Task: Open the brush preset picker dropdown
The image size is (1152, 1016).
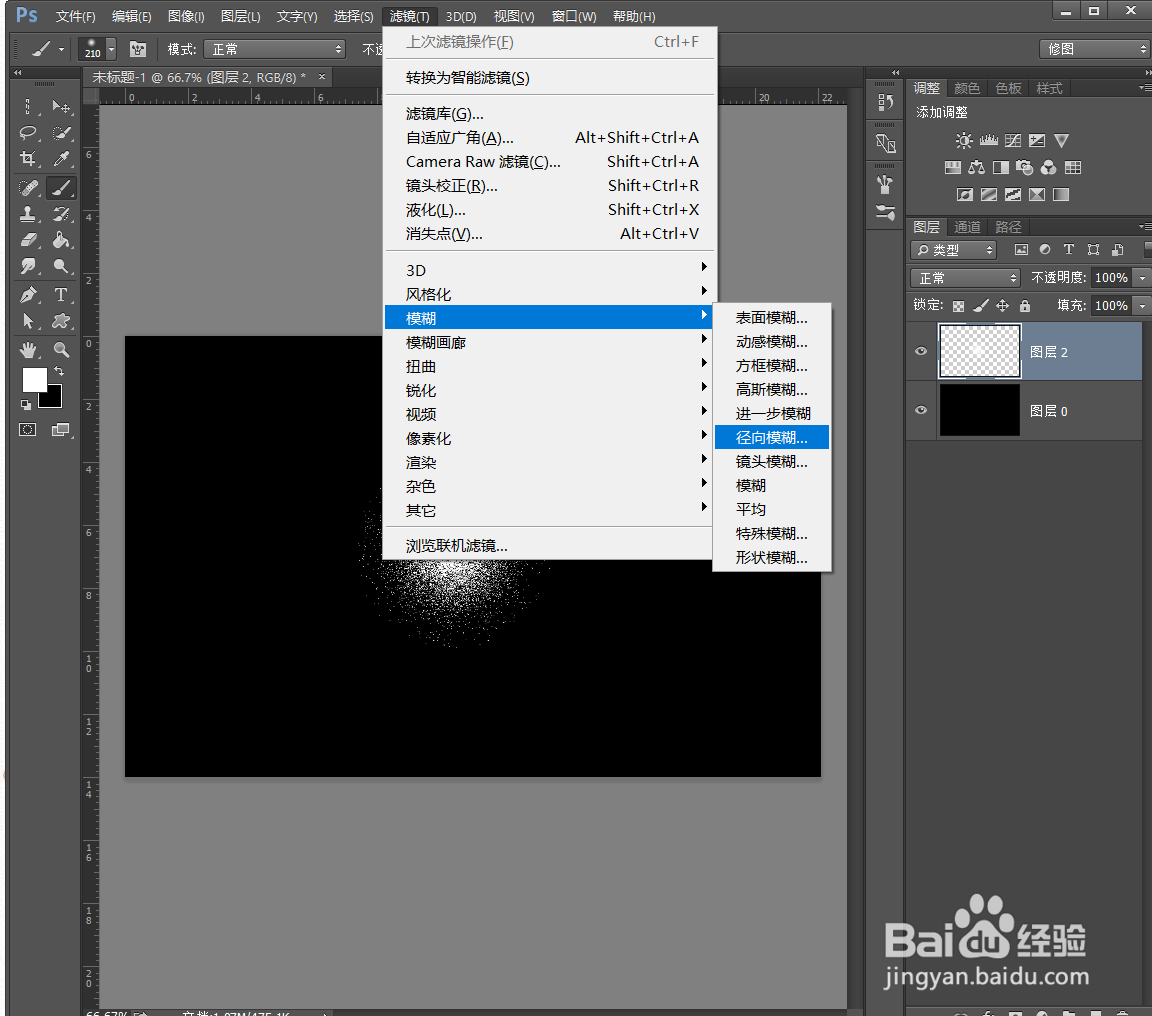Action: pyautogui.click(x=111, y=49)
